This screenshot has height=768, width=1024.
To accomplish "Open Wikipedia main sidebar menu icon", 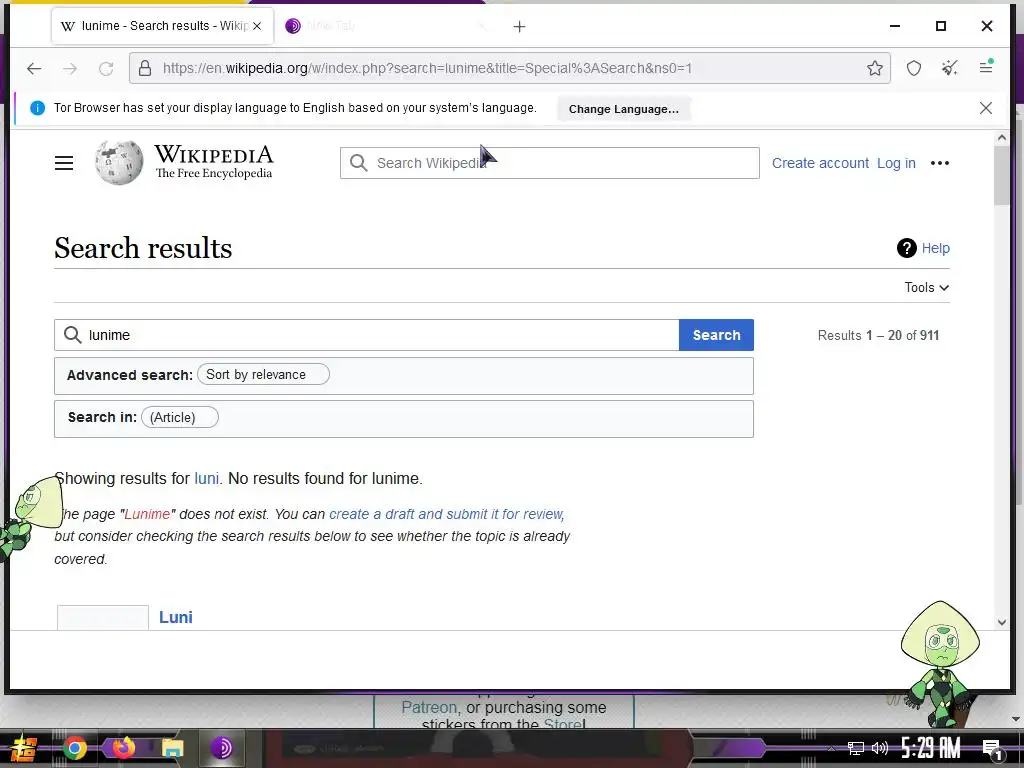I will (64, 163).
